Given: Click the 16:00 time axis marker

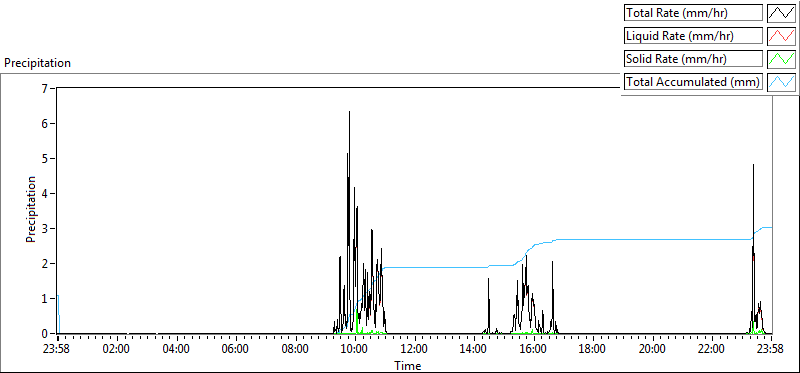Looking at the screenshot, I should point(534,350).
